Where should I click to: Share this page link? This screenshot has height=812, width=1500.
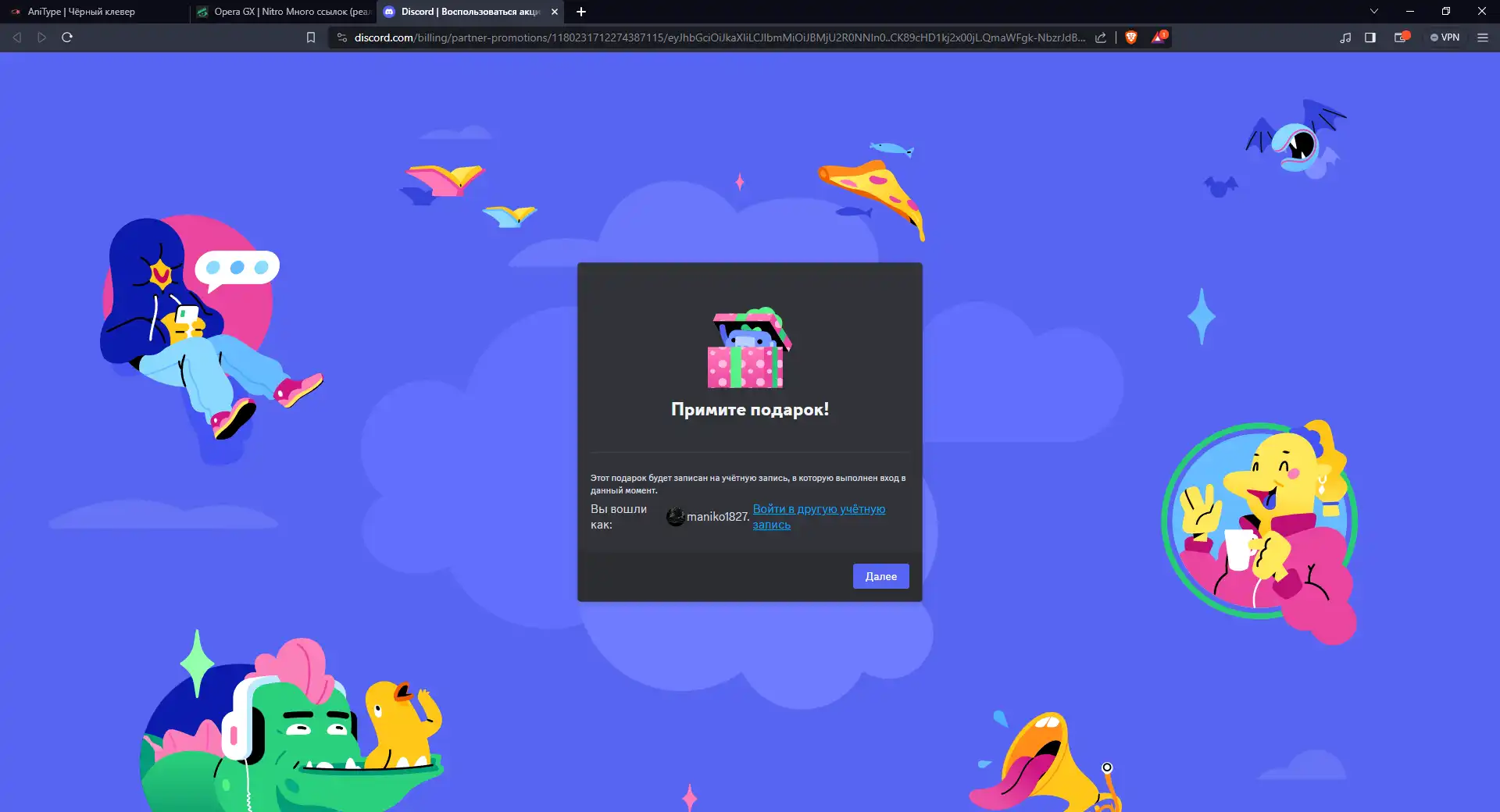point(1101,37)
